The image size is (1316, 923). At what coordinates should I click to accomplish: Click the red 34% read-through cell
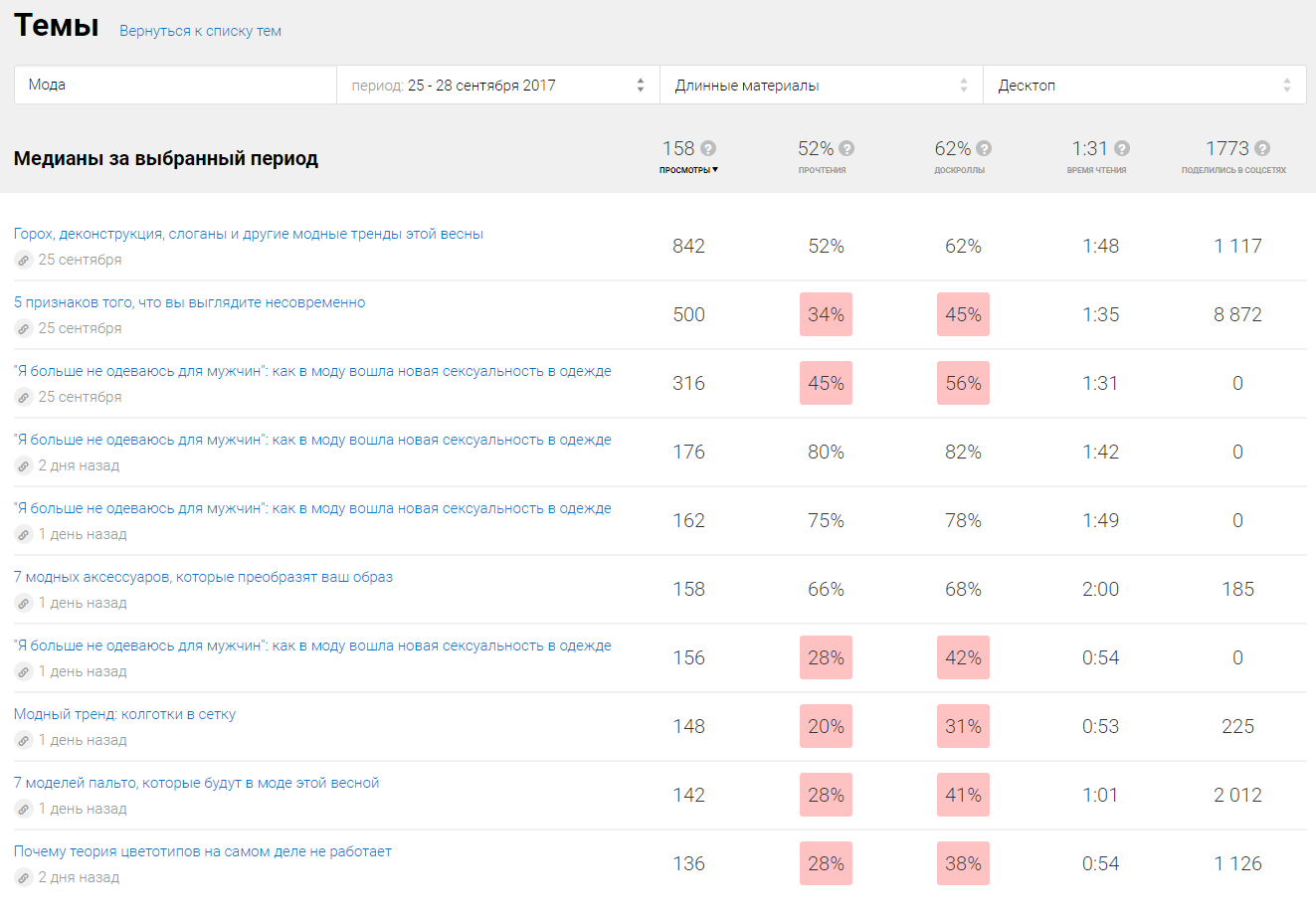[826, 314]
